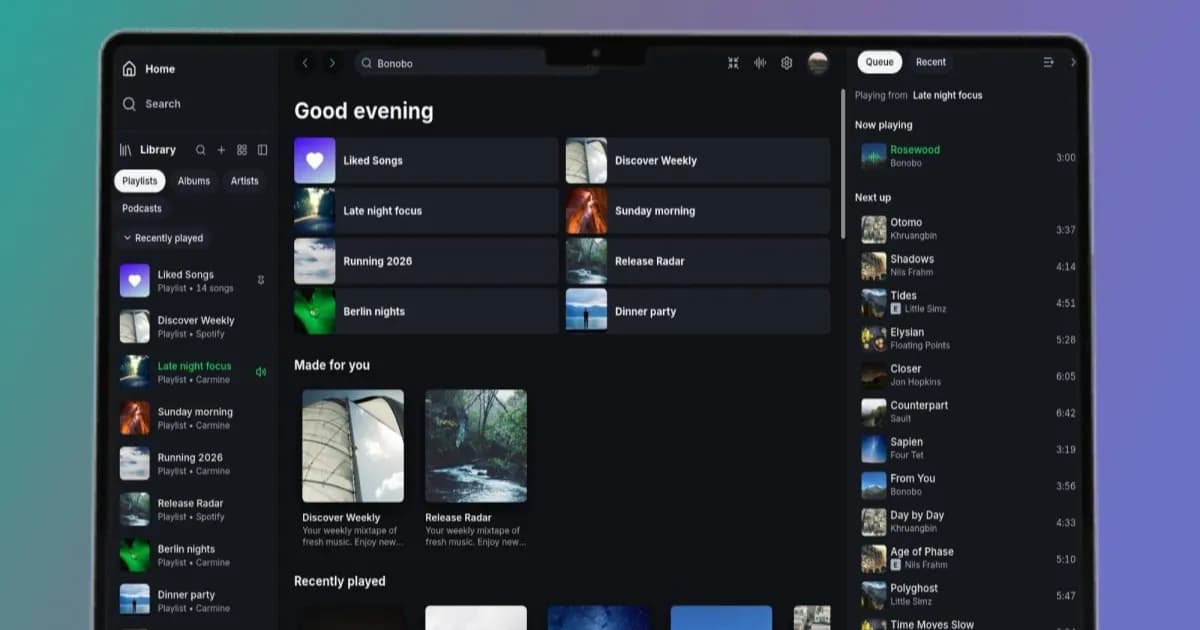Image resolution: width=1200 pixels, height=630 pixels.
Task: Play From You by Bonobo from queue
Action: pyautogui.click(x=968, y=486)
